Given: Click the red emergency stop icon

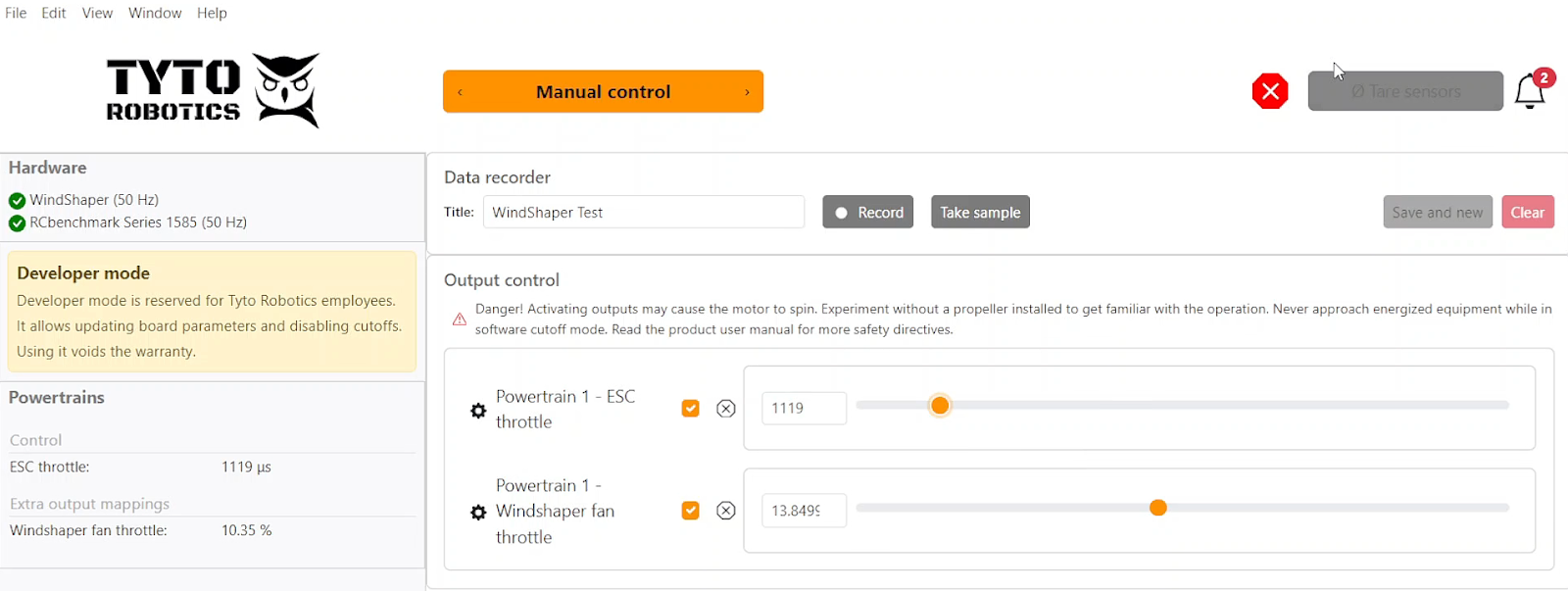Looking at the screenshot, I should 1270,91.
